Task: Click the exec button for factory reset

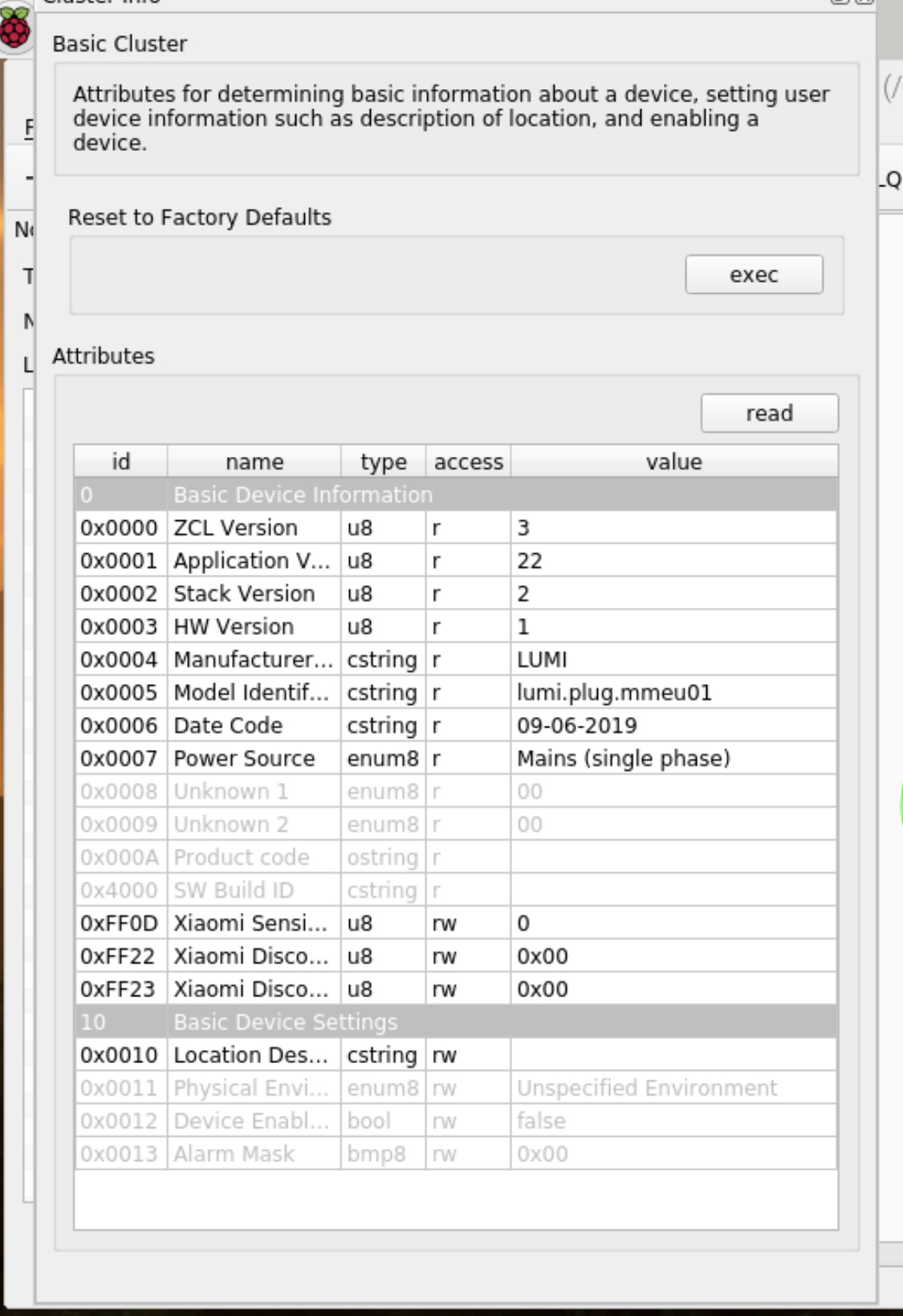Action: pyautogui.click(x=754, y=275)
